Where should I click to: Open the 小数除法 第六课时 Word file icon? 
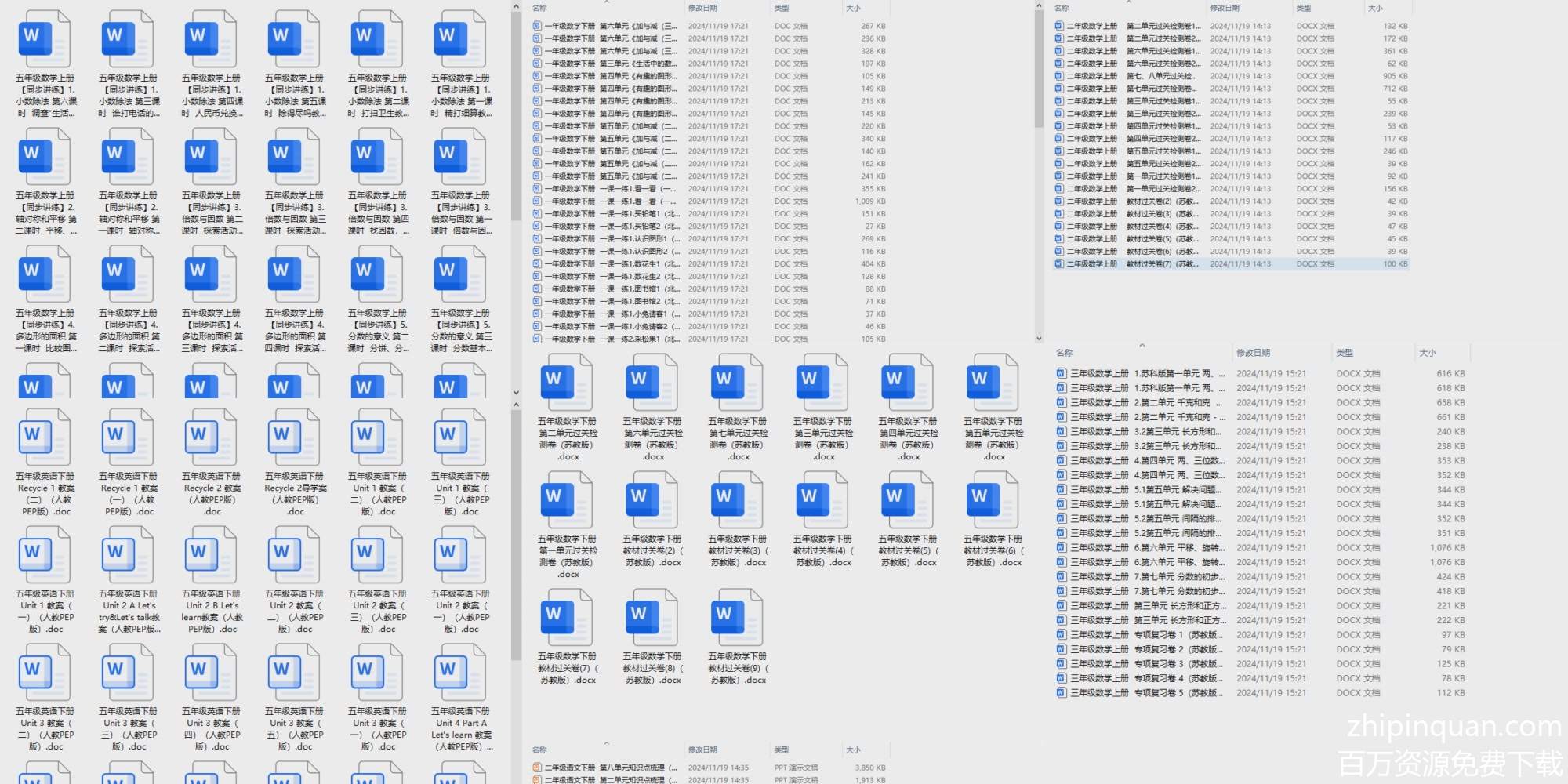[x=45, y=39]
